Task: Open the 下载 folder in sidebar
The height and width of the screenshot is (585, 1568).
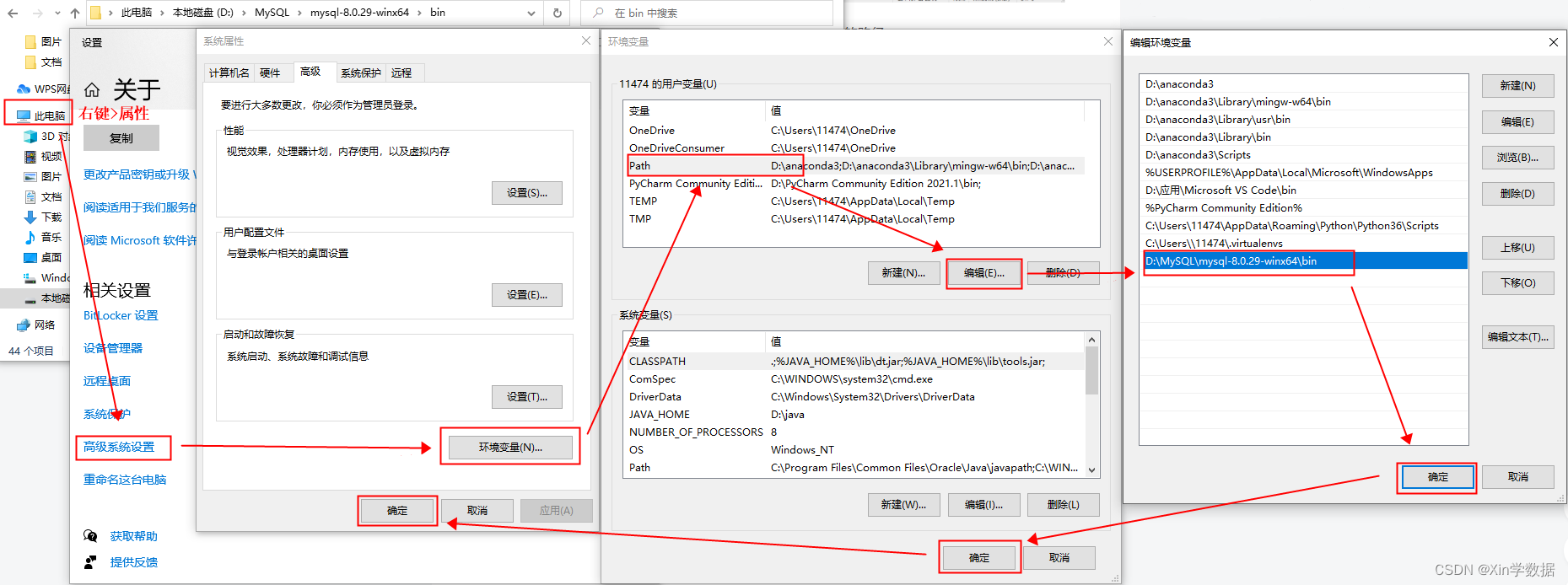Action: (43, 217)
